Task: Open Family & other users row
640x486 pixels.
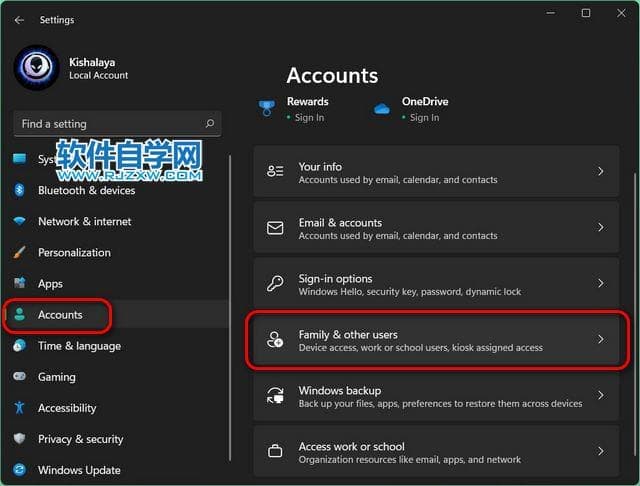Action: (440, 340)
